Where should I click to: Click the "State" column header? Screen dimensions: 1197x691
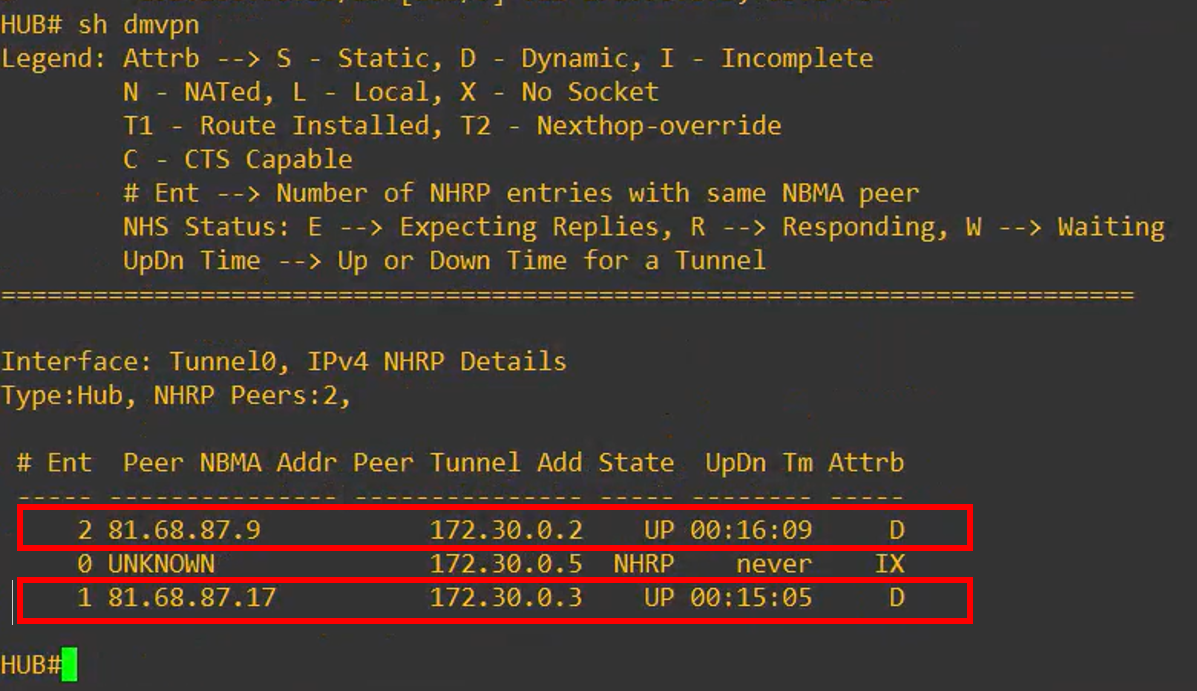[636, 462]
